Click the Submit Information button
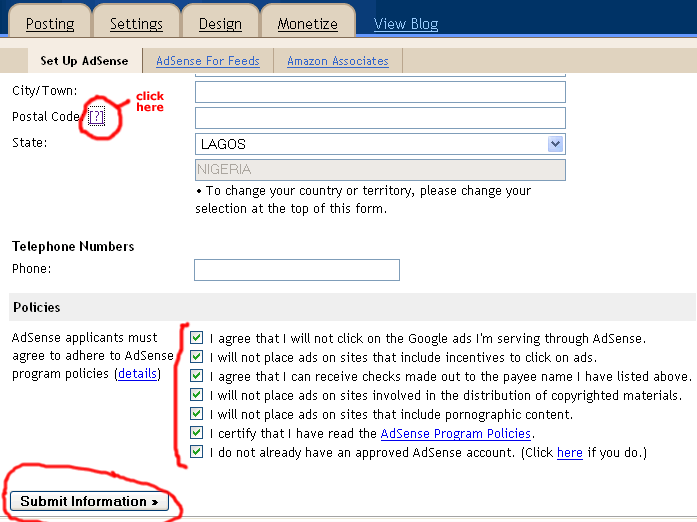The width and height of the screenshot is (697, 522). click(x=89, y=501)
